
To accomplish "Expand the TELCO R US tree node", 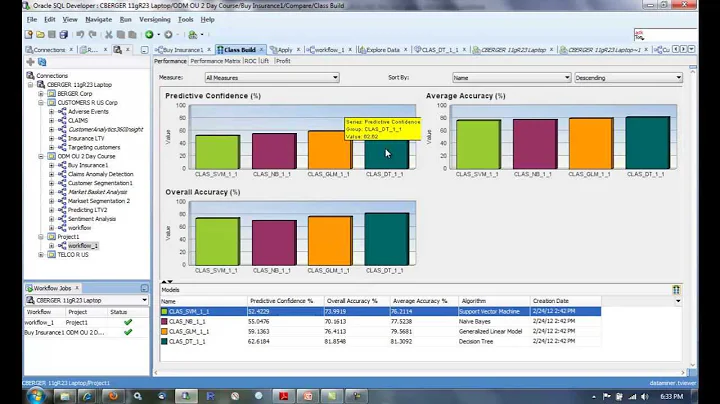I will point(41,255).
